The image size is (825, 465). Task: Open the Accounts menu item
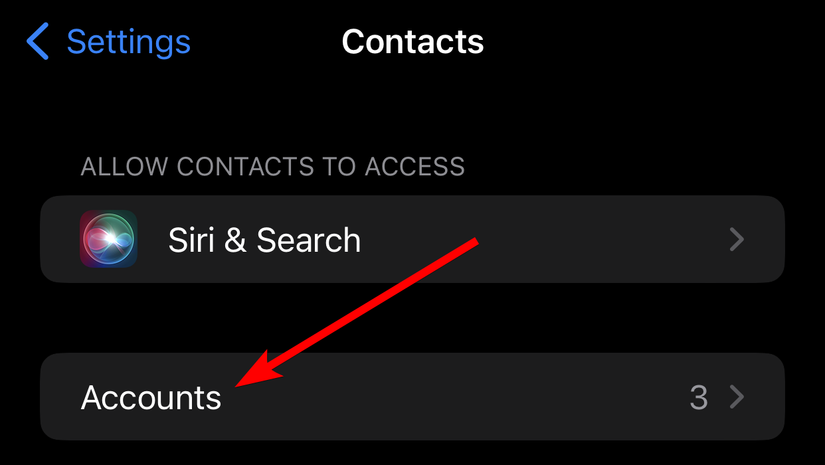coord(412,397)
